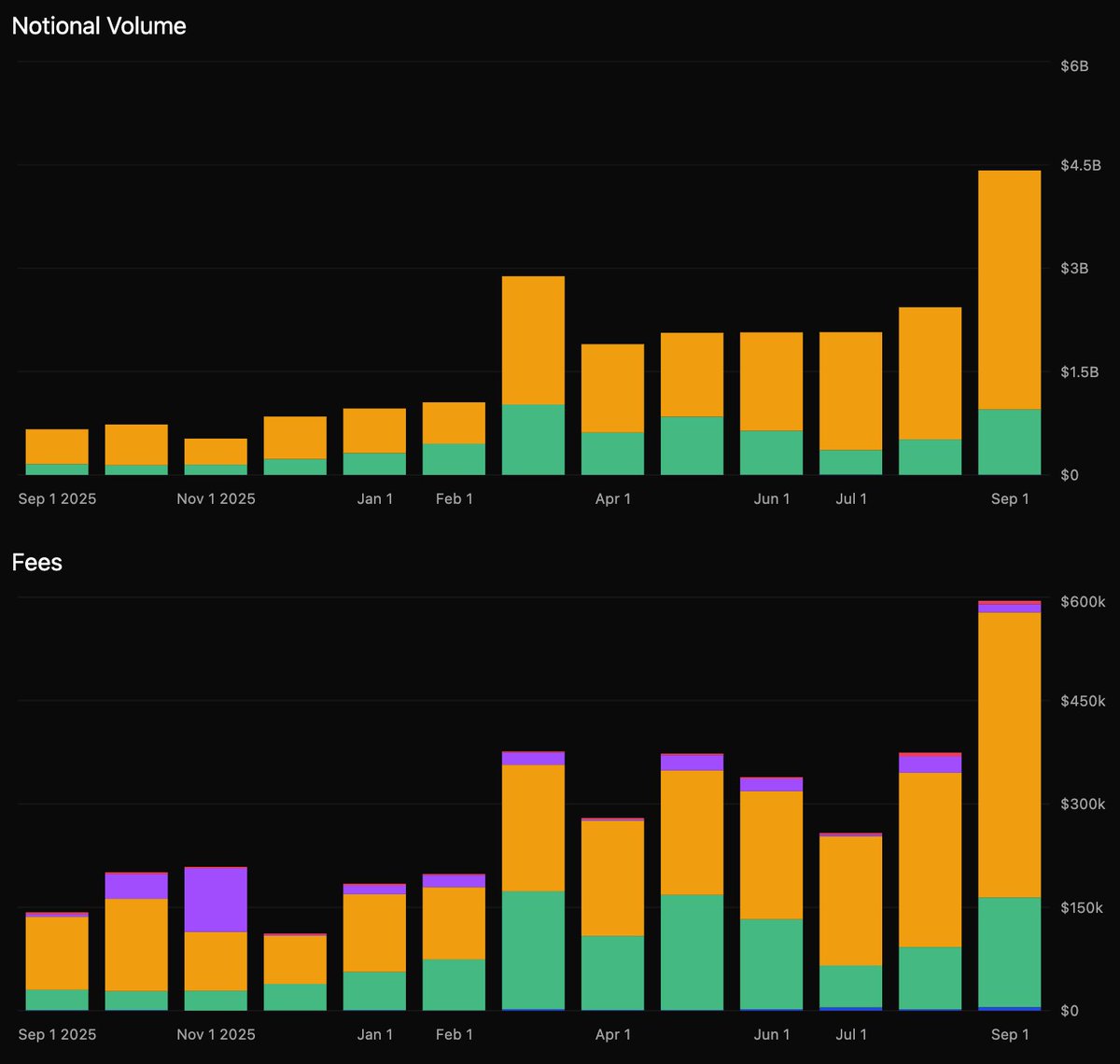Click large purple segment of Nov 1 2025 Fees bar
This screenshot has height=1064, width=1120.
tap(216, 901)
